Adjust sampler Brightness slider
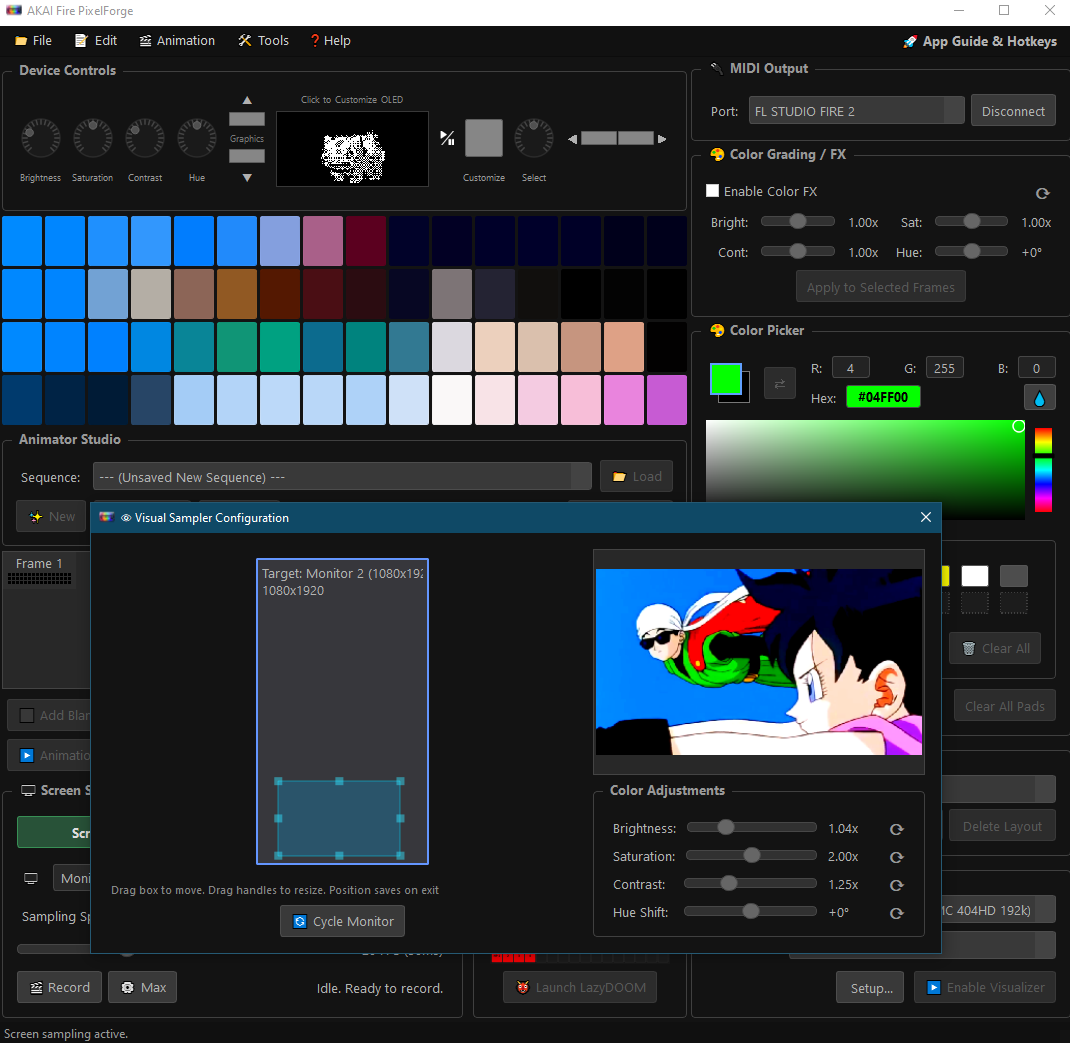 tap(751, 827)
